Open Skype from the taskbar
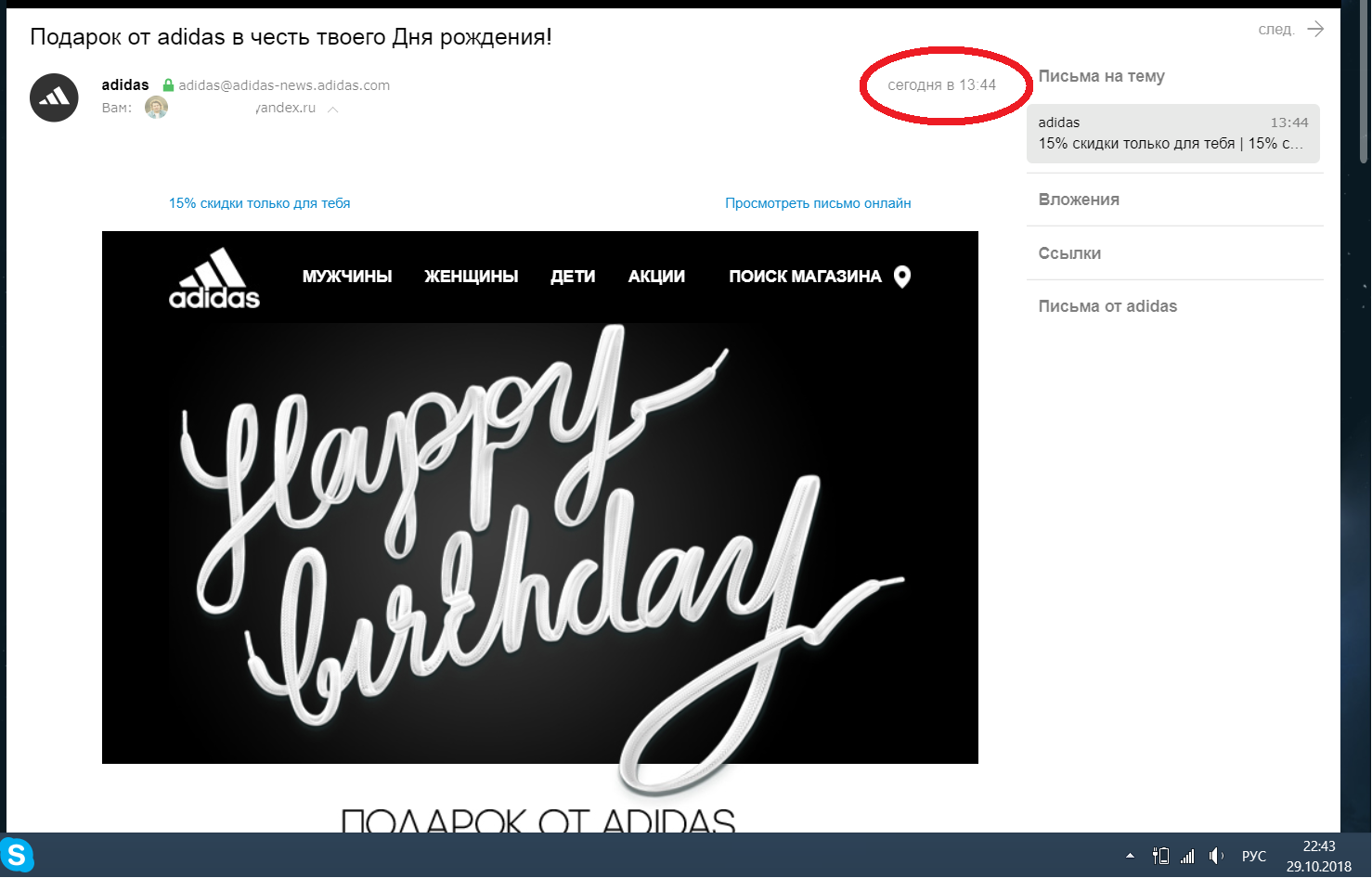Screen dimensions: 1372x878 point(17,855)
